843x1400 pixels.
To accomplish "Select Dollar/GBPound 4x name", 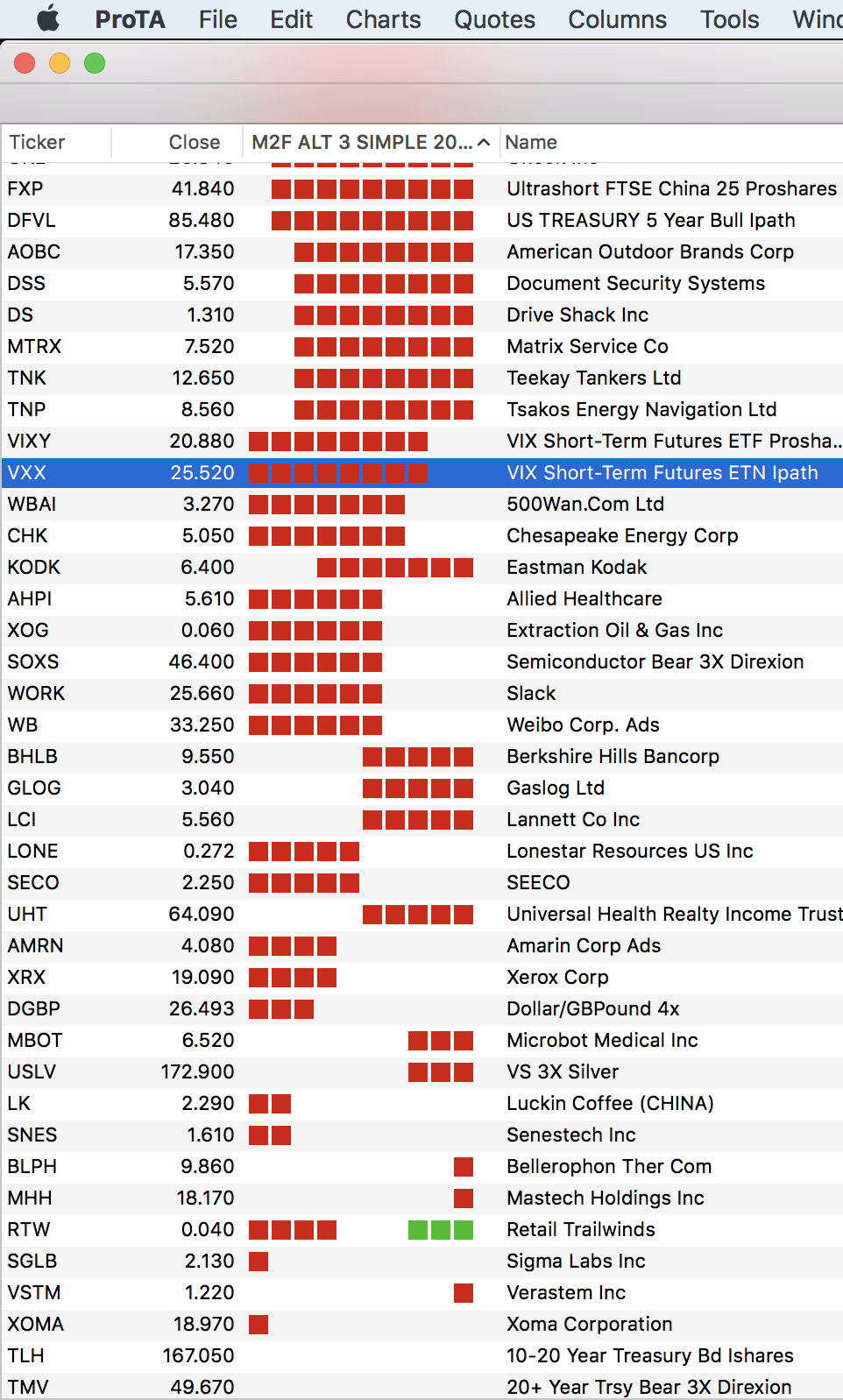I will pyautogui.click(x=593, y=1008).
